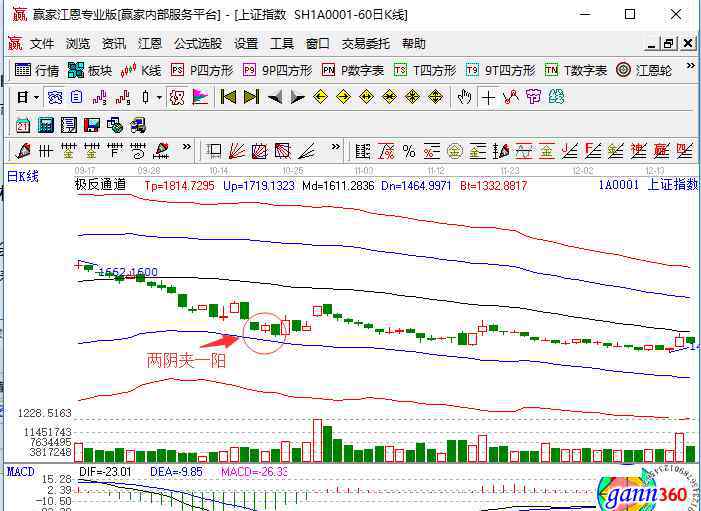
Task: Jump to the first bar with the green arrow icon
Action: click(x=228, y=97)
